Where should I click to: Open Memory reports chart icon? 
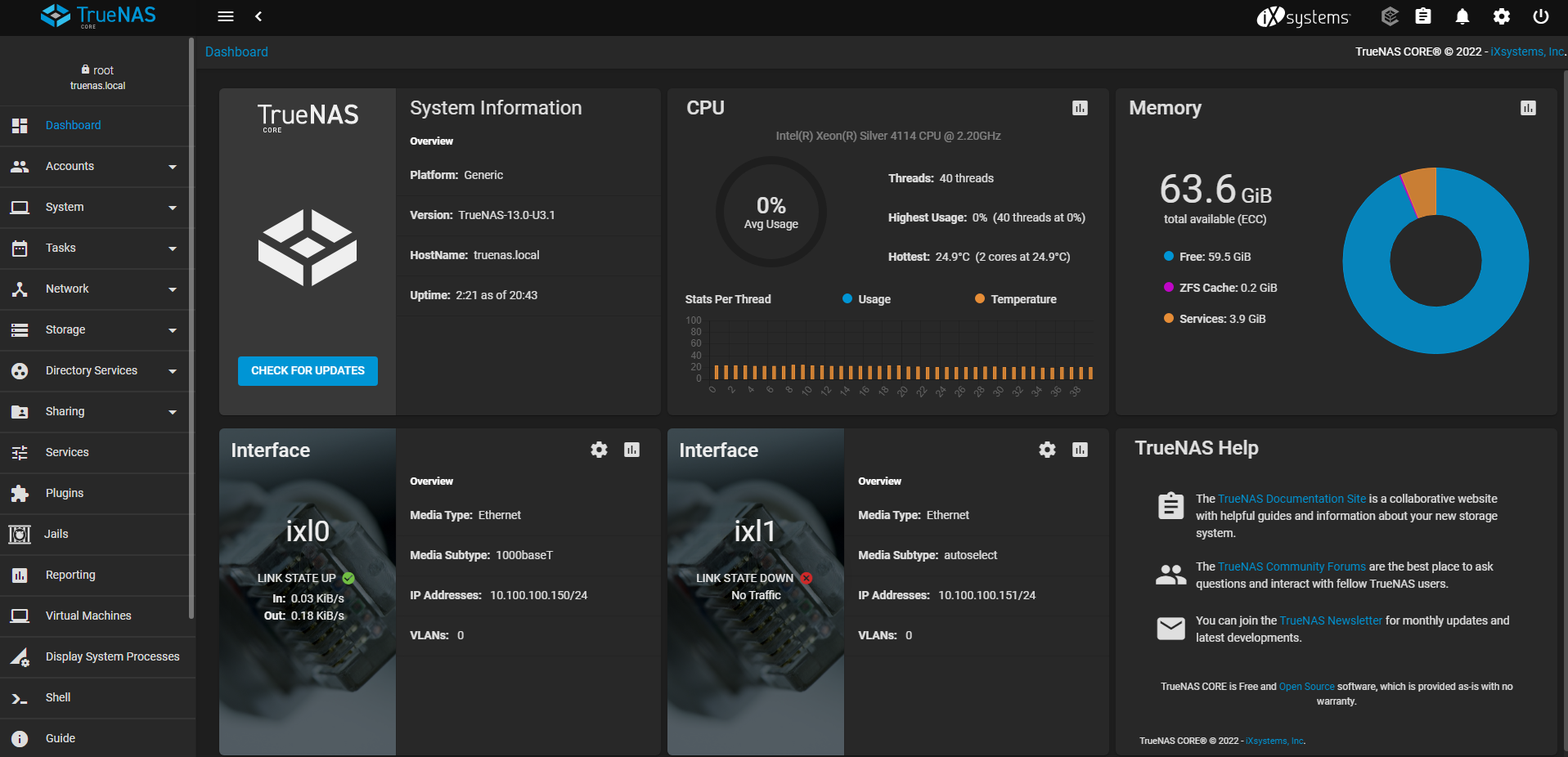click(x=1528, y=108)
